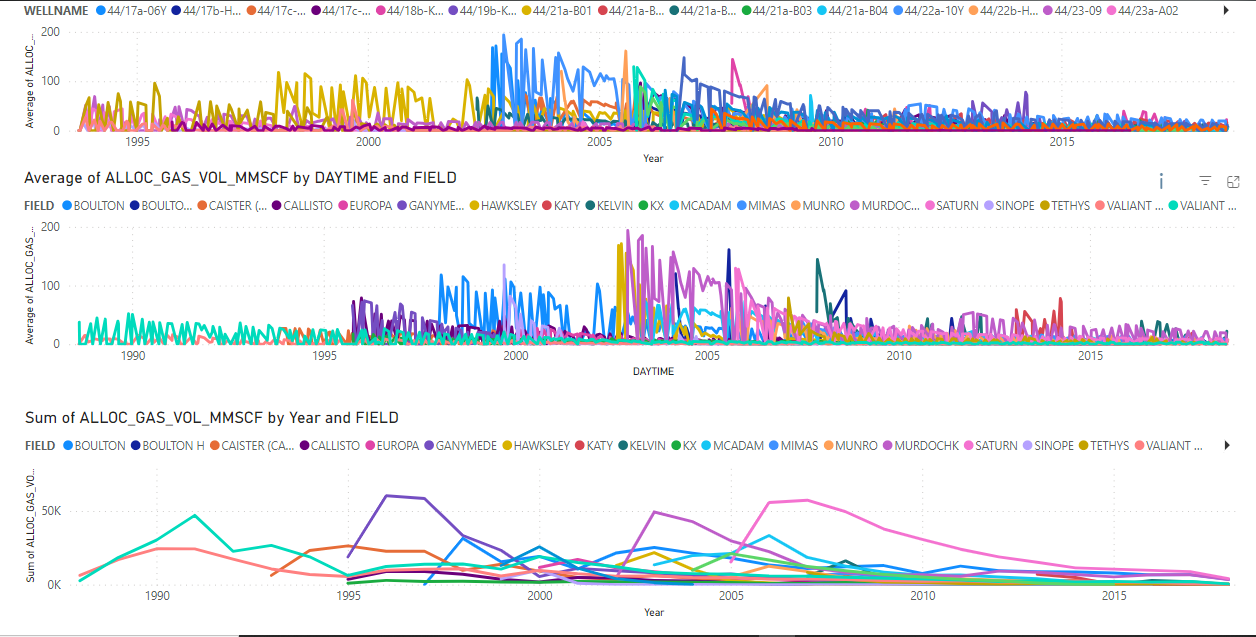Click the WELLNAME legend title

click(x=56, y=10)
